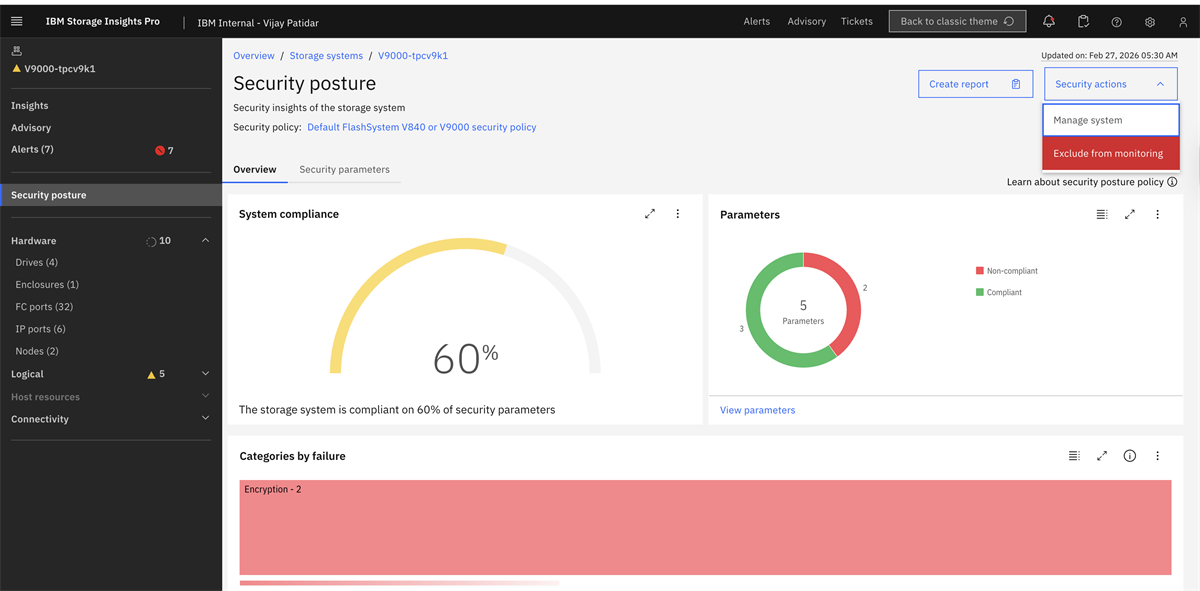Open the Storage systems breadcrumb link
The image size is (1200, 591).
pyautogui.click(x=326, y=56)
